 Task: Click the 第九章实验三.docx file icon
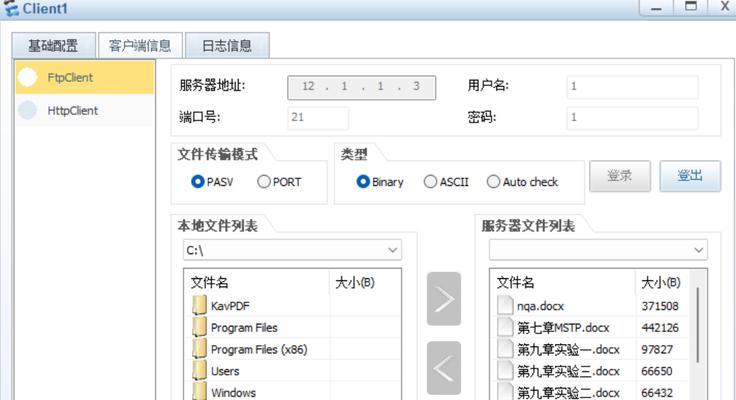(x=505, y=370)
